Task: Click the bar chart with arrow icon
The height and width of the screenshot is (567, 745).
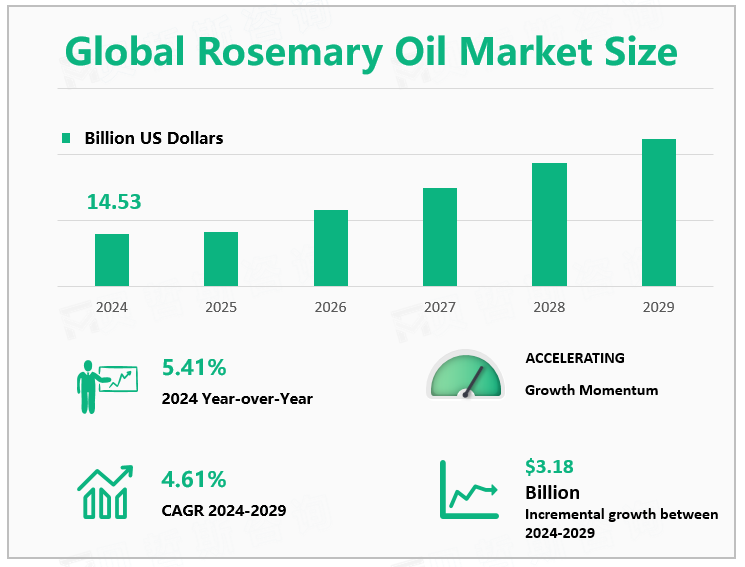Action: (x=105, y=492)
